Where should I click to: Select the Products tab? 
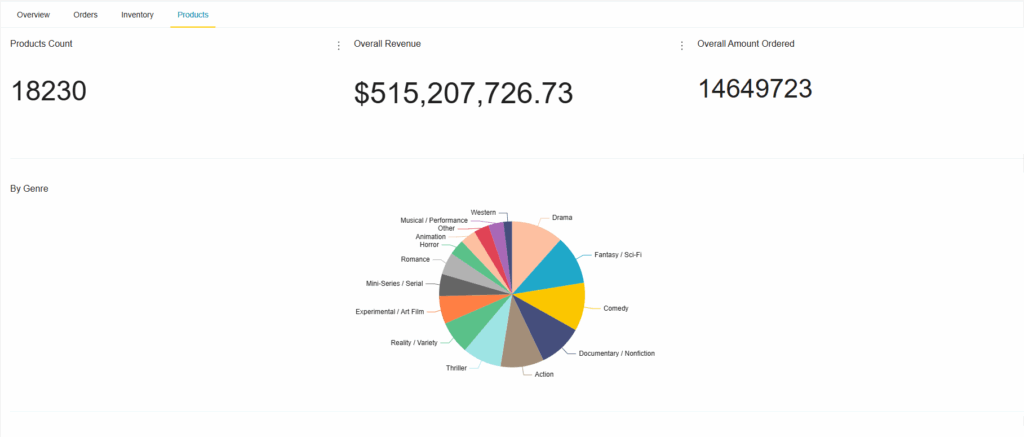[193, 15]
